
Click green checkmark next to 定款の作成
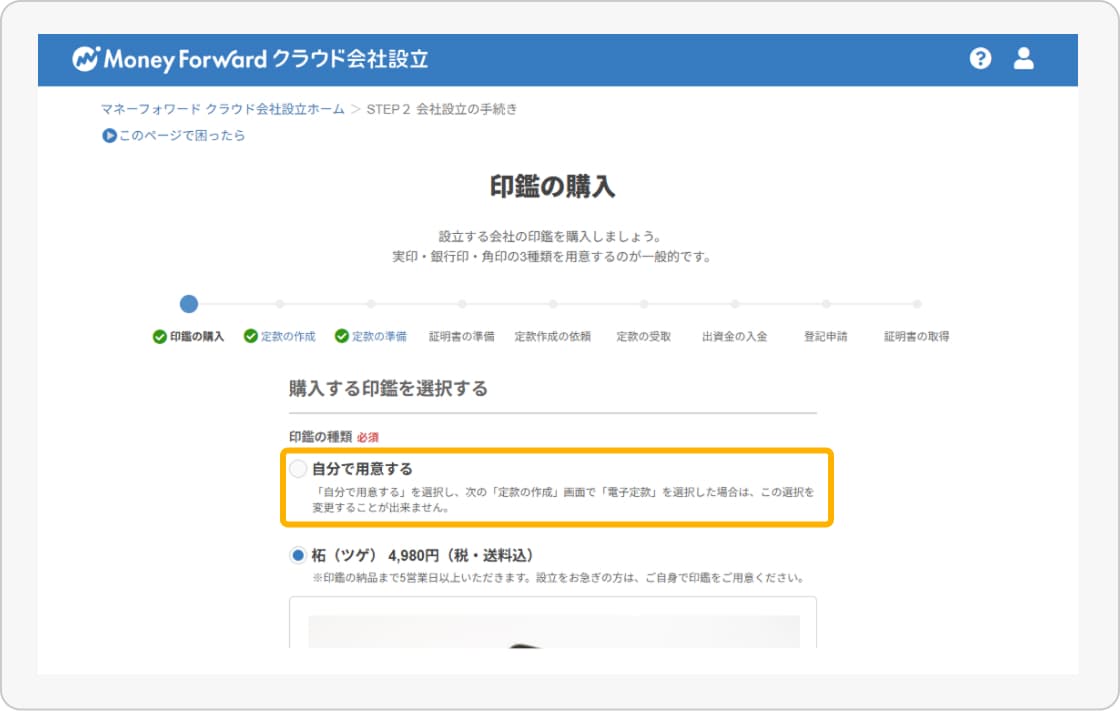click(251, 337)
